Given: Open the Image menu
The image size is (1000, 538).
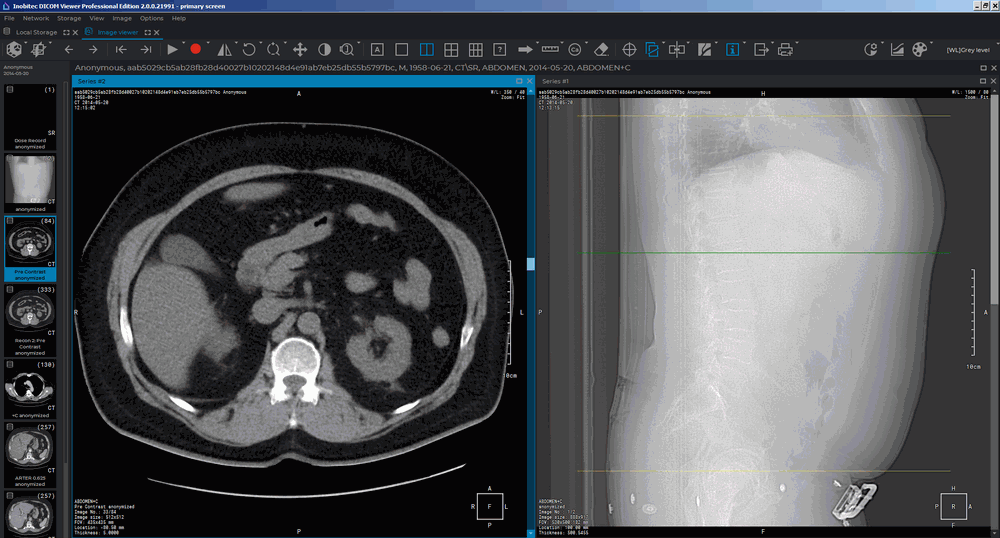Looking at the screenshot, I should pyautogui.click(x=122, y=18).
